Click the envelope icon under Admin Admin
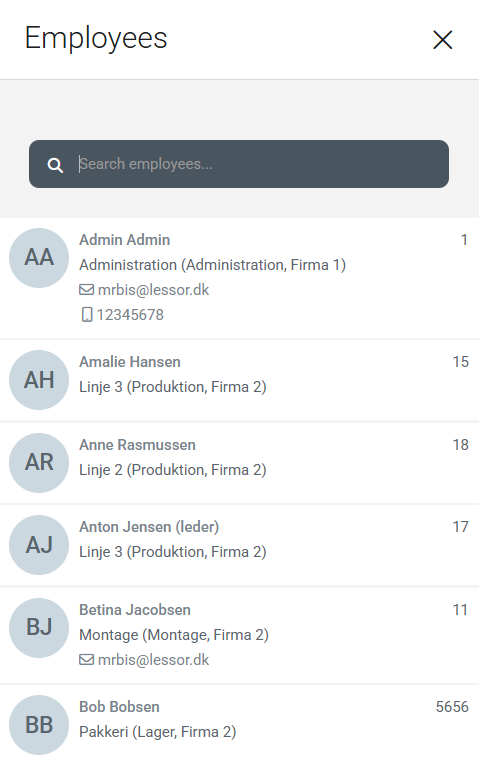 point(86,290)
